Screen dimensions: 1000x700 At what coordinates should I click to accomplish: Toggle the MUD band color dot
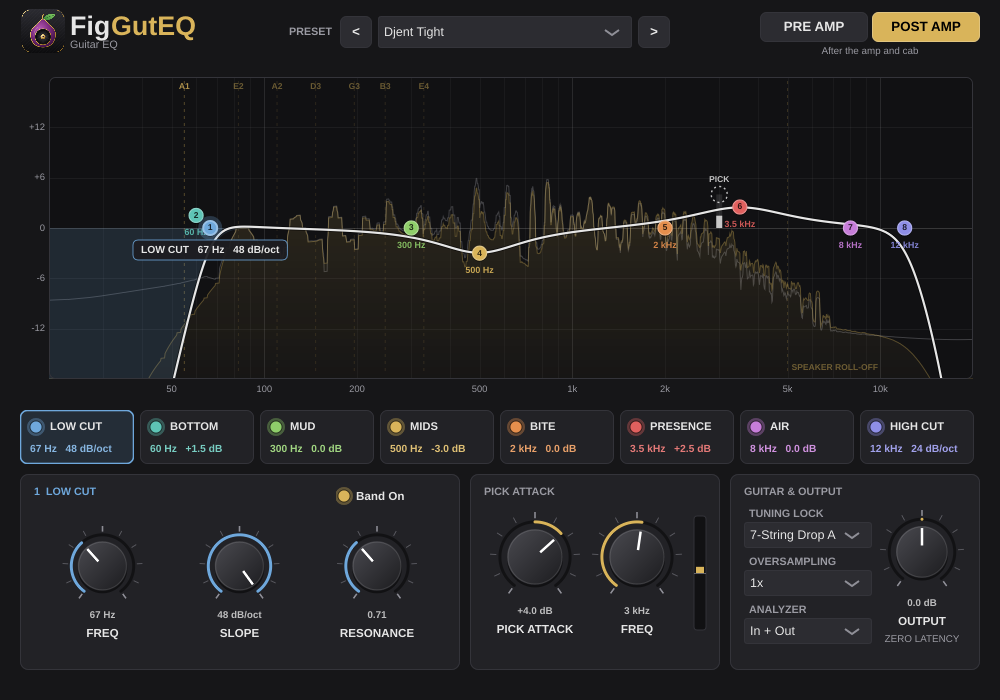tap(276, 427)
